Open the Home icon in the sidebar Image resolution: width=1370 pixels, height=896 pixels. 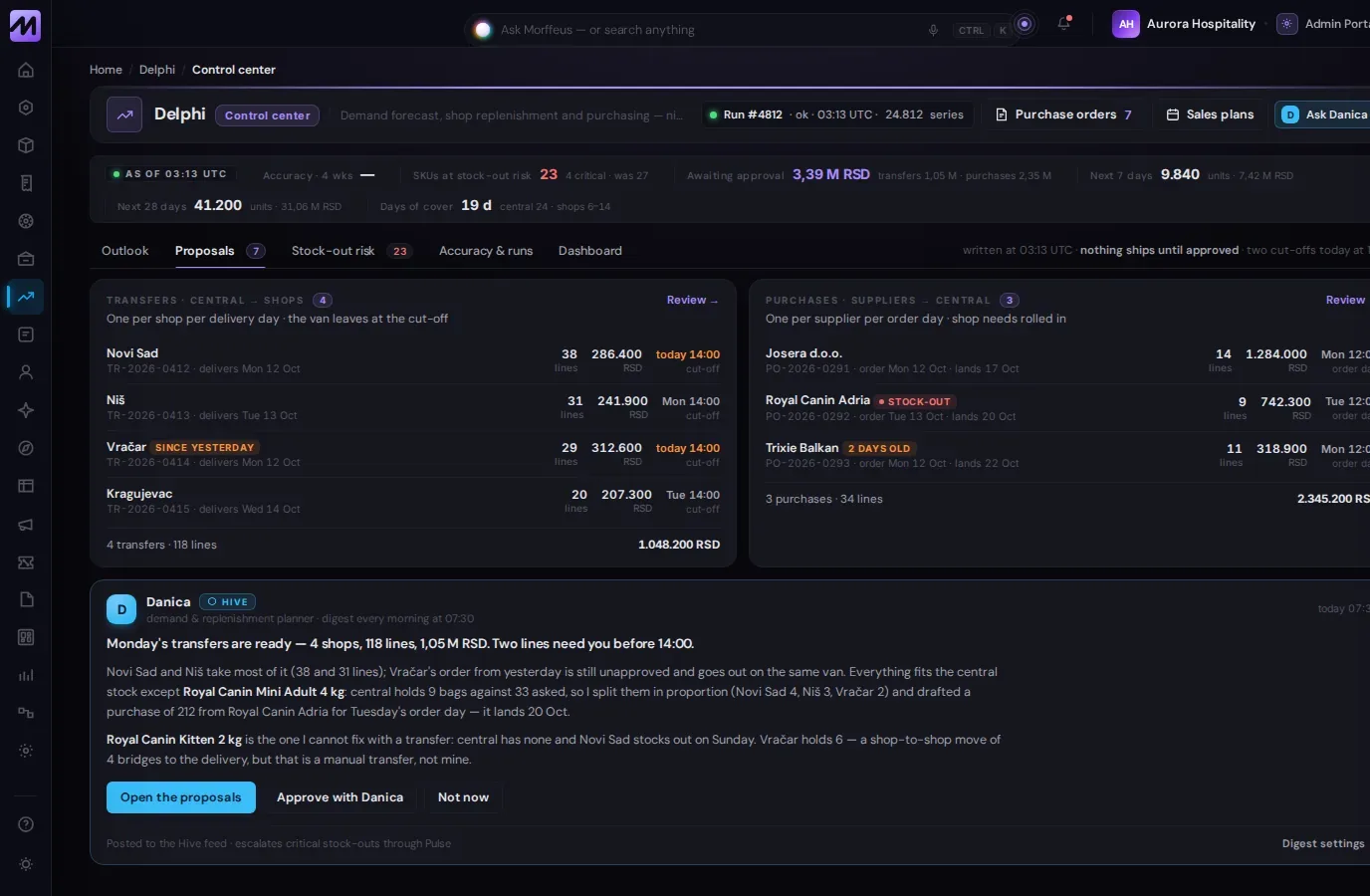(26, 70)
